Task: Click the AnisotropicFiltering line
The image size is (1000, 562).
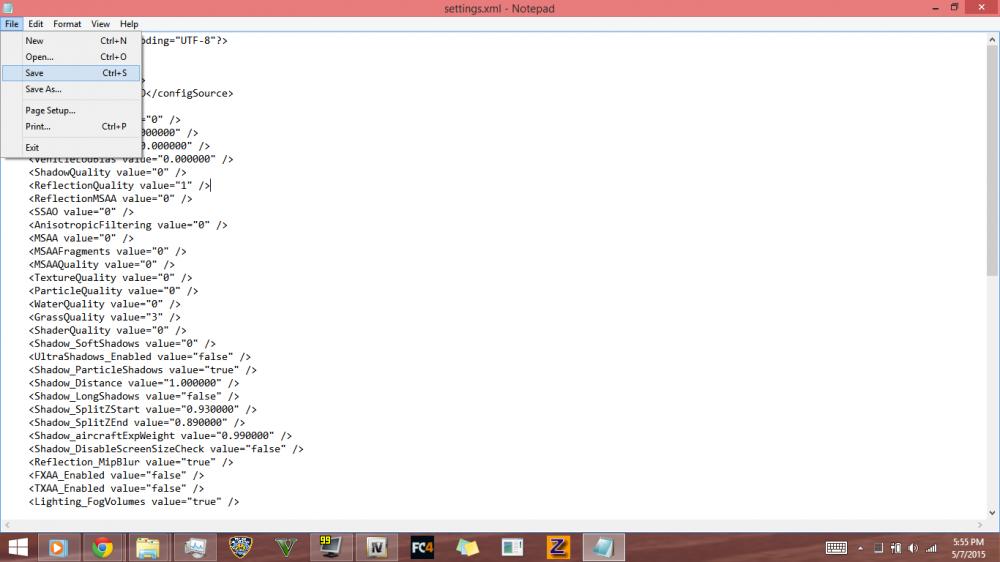Action: click(x=128, y=225)
